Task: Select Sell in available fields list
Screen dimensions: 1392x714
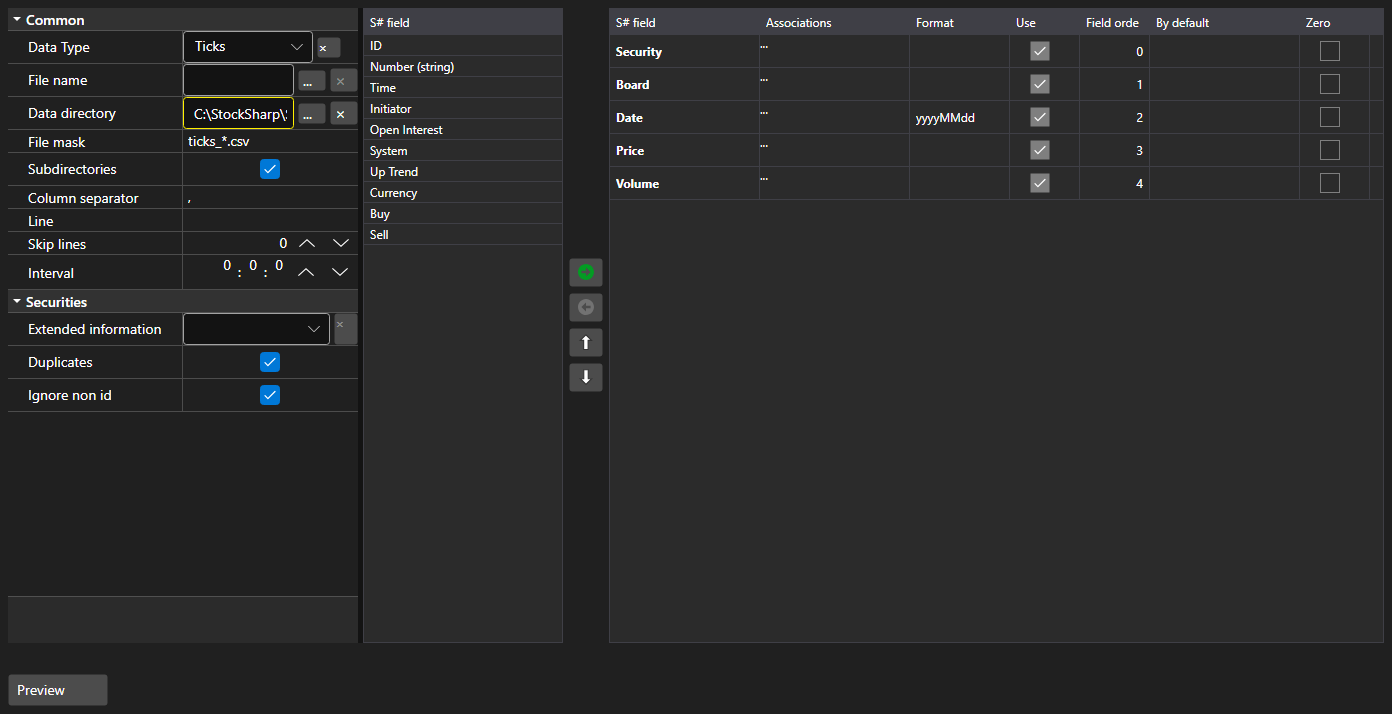Action: pyautogui.click(x=463, y=234)
